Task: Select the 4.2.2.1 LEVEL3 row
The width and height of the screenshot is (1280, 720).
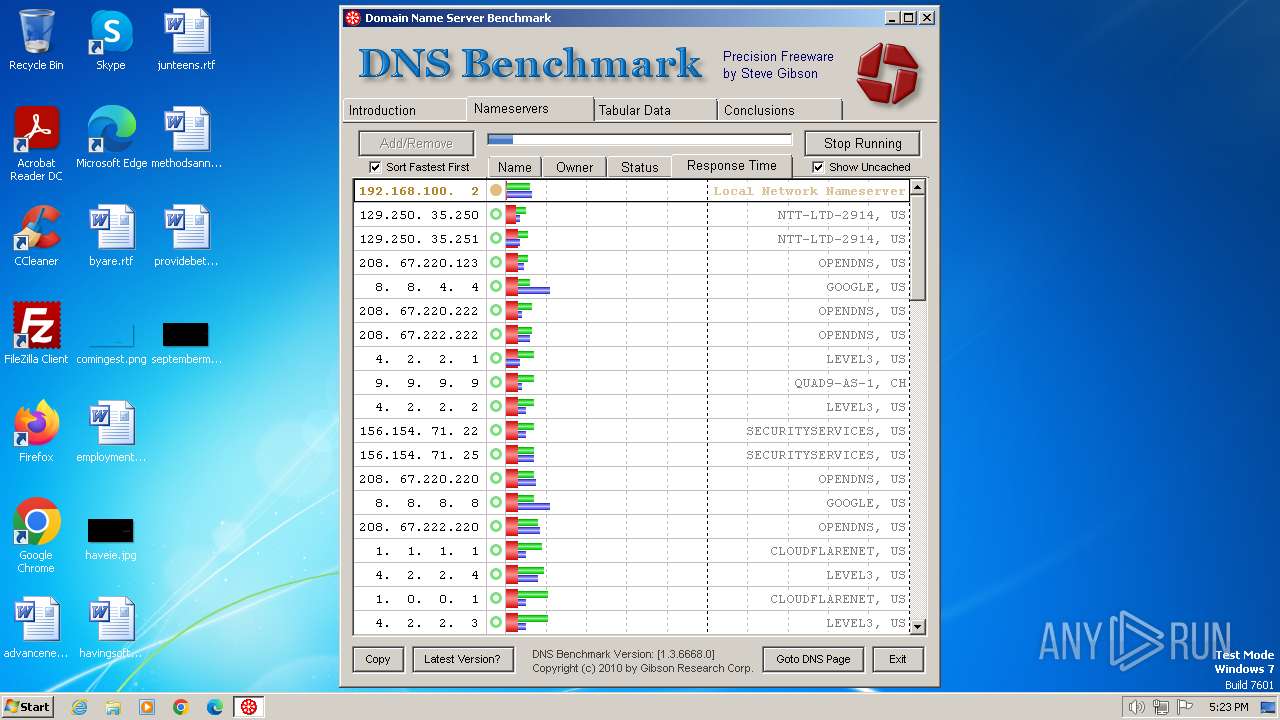Action: coord(631,358)
